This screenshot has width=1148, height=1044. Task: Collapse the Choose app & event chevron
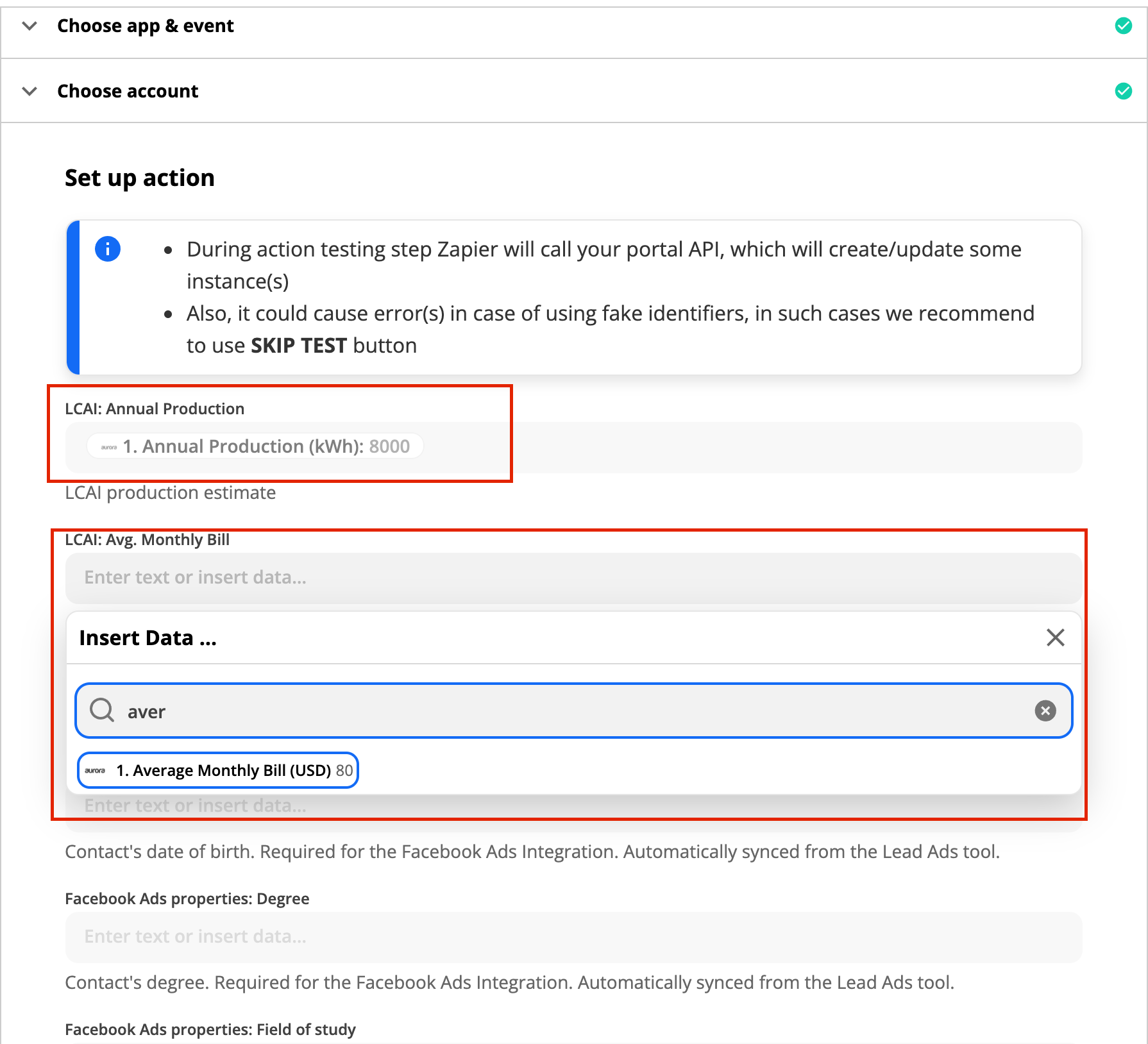30,26
